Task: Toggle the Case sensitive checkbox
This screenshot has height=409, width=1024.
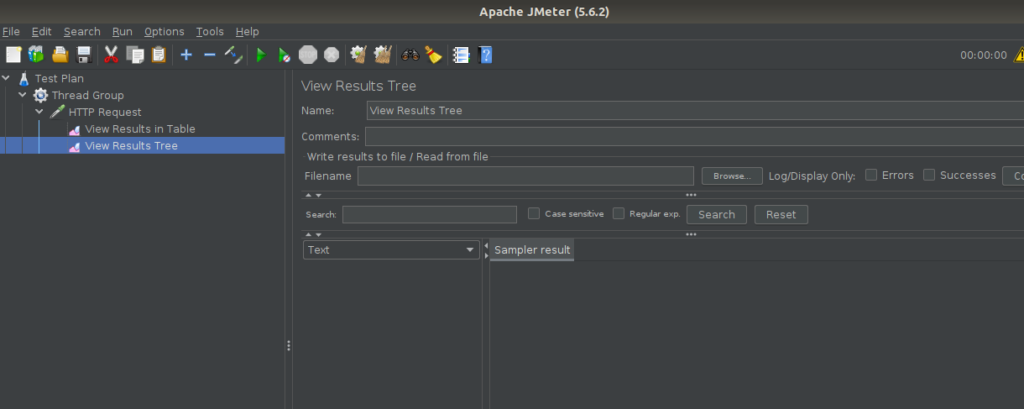Action: 534,214
